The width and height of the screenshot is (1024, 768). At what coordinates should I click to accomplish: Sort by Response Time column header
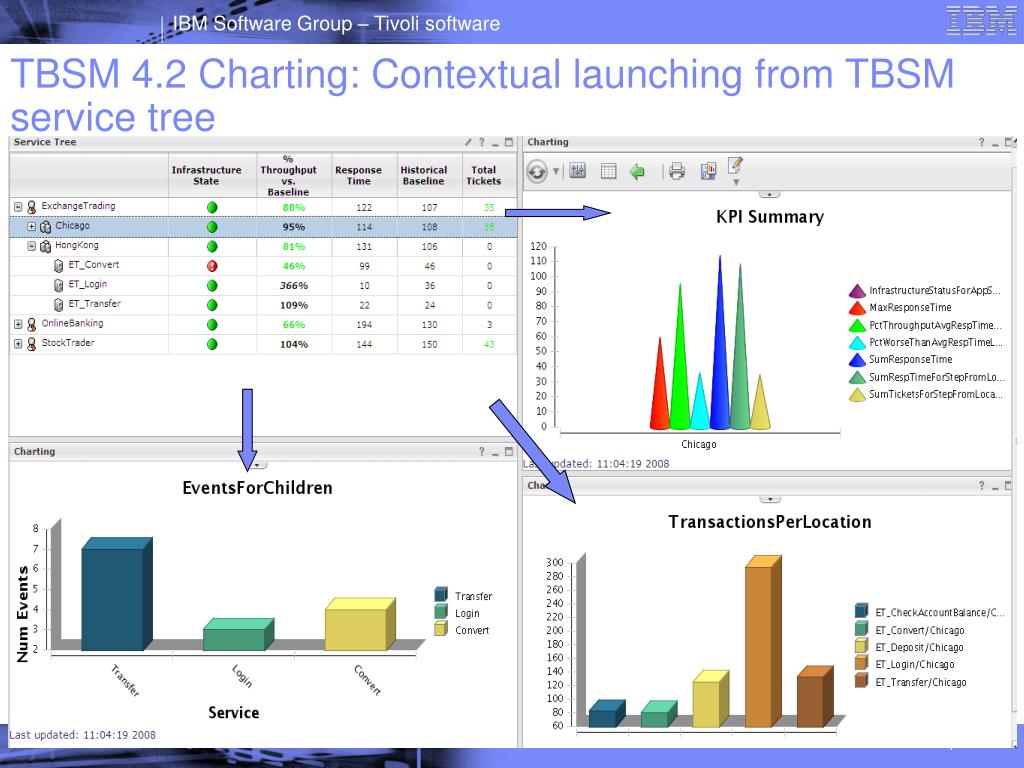tap(359, 175)
